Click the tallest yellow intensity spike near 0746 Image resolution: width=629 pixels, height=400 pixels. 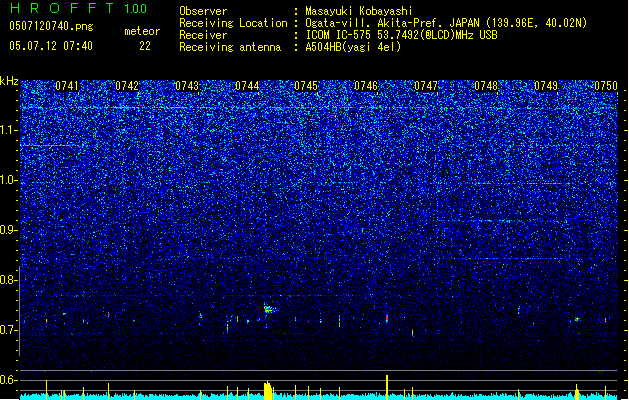pyautogui.click(x=387, y=387)
